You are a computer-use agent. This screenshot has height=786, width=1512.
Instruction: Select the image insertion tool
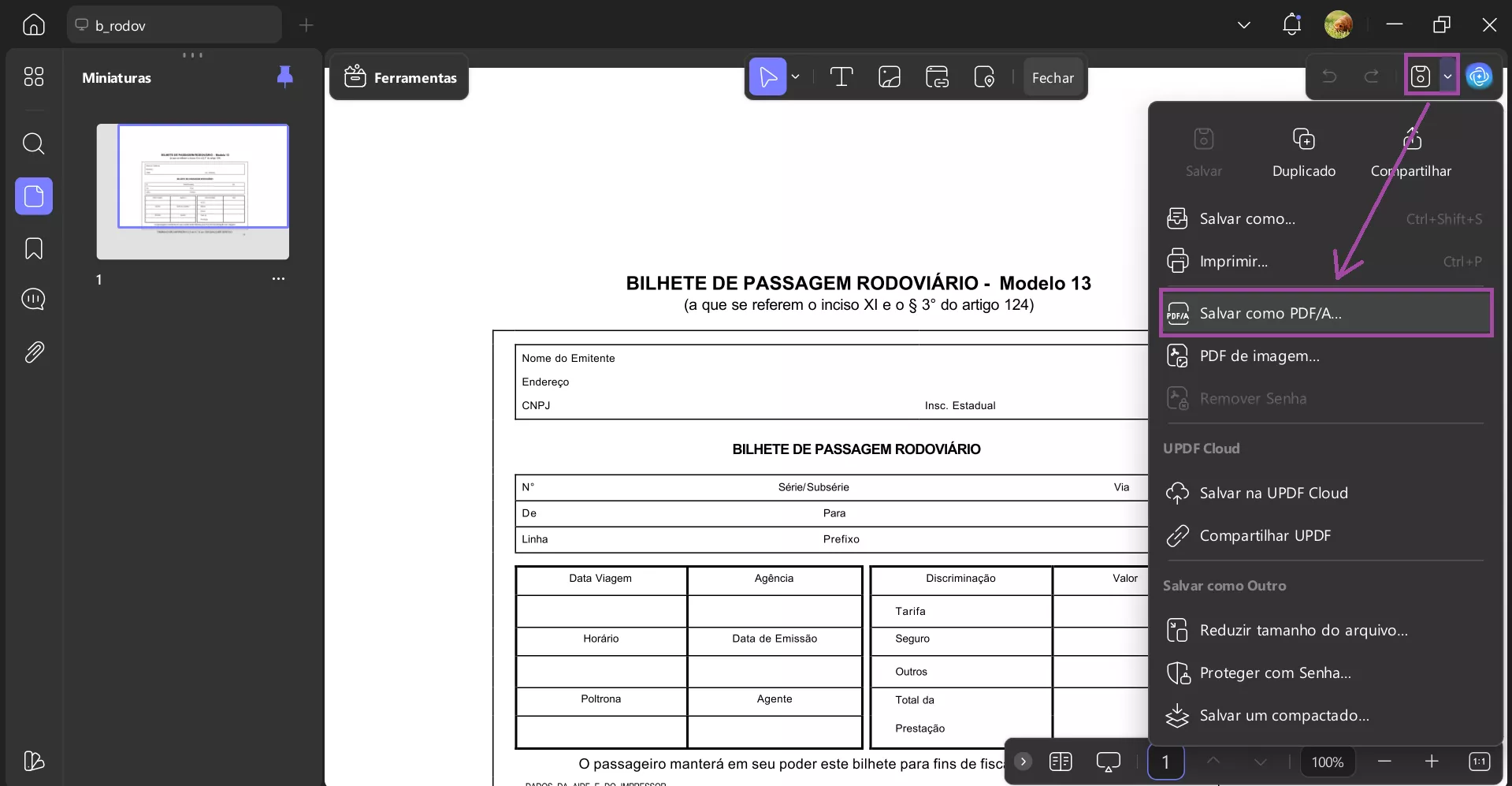point(889,76)
